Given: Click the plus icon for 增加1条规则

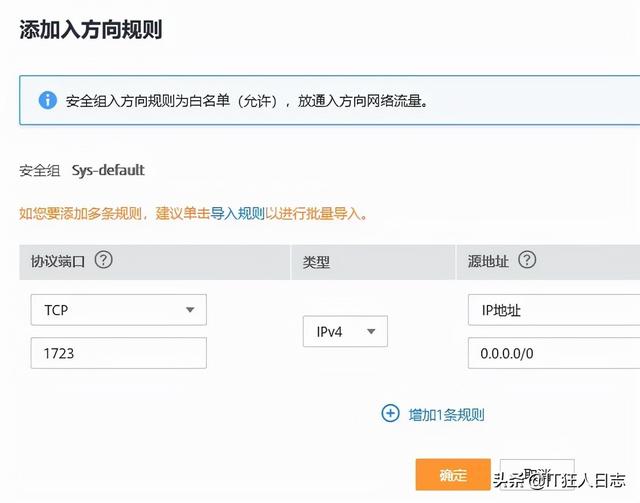Looking at the screenshot, I should coord(390,413).
